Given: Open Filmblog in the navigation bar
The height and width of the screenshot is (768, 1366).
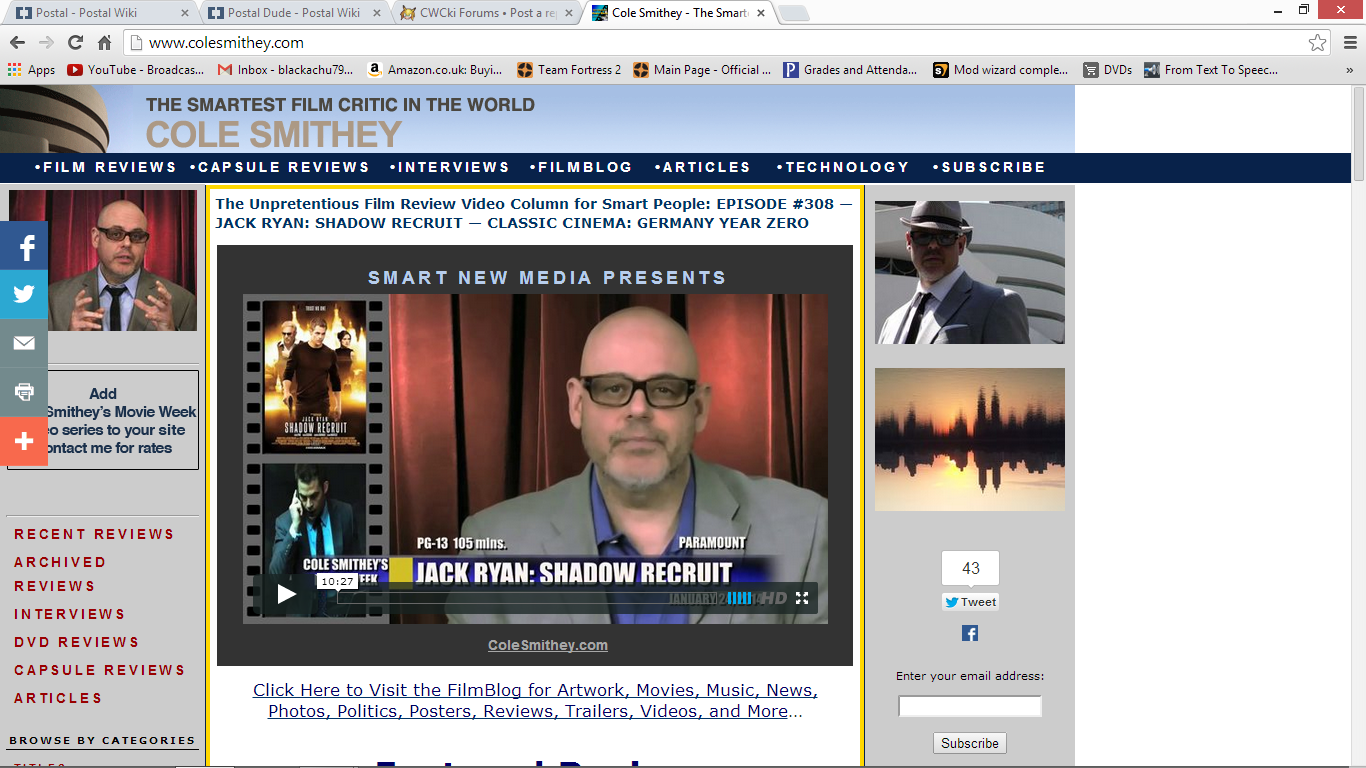Looking at the screenshot, I should tap(581, 167).
